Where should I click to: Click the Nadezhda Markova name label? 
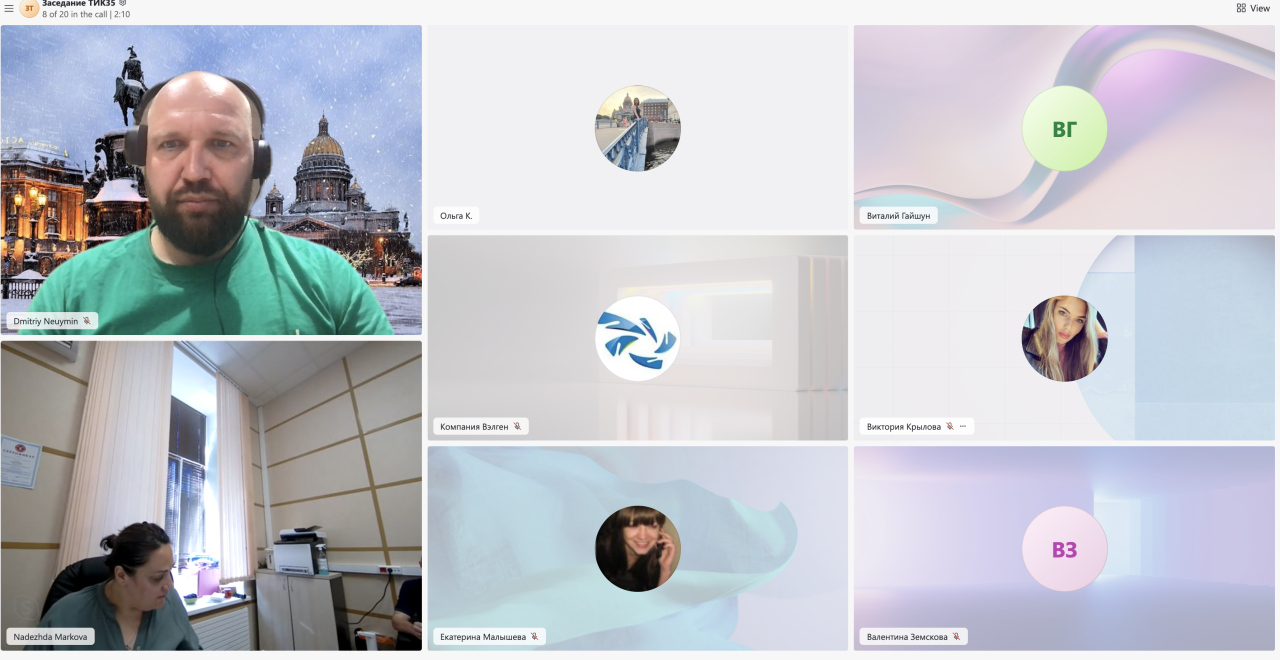pyautogui.click(x=50, y=636)
